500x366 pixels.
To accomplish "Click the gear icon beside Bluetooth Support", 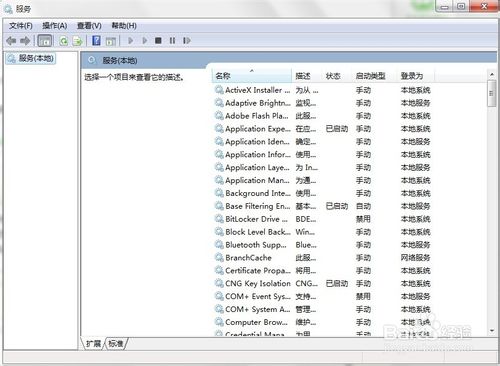I will click(219, 244).
